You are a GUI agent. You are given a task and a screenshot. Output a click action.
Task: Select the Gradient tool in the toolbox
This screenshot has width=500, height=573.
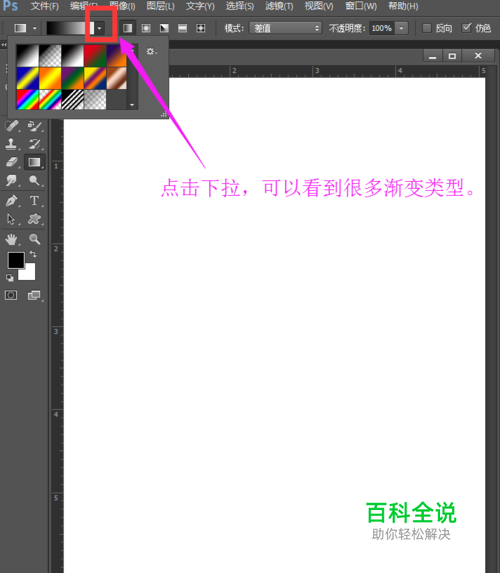pos(34,162)
